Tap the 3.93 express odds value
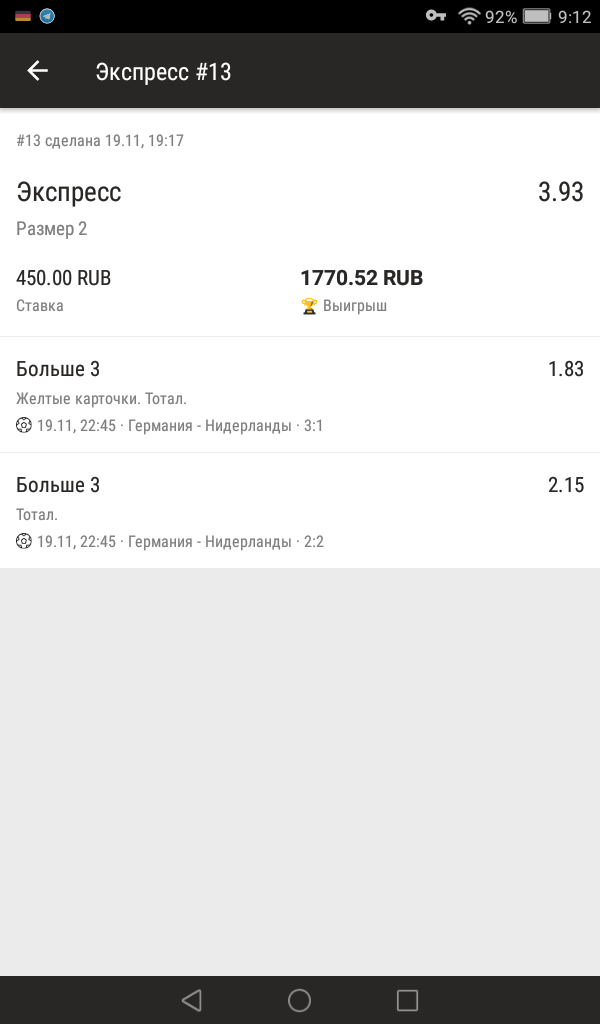The image size is (600, 1024). tap(560, 192)
